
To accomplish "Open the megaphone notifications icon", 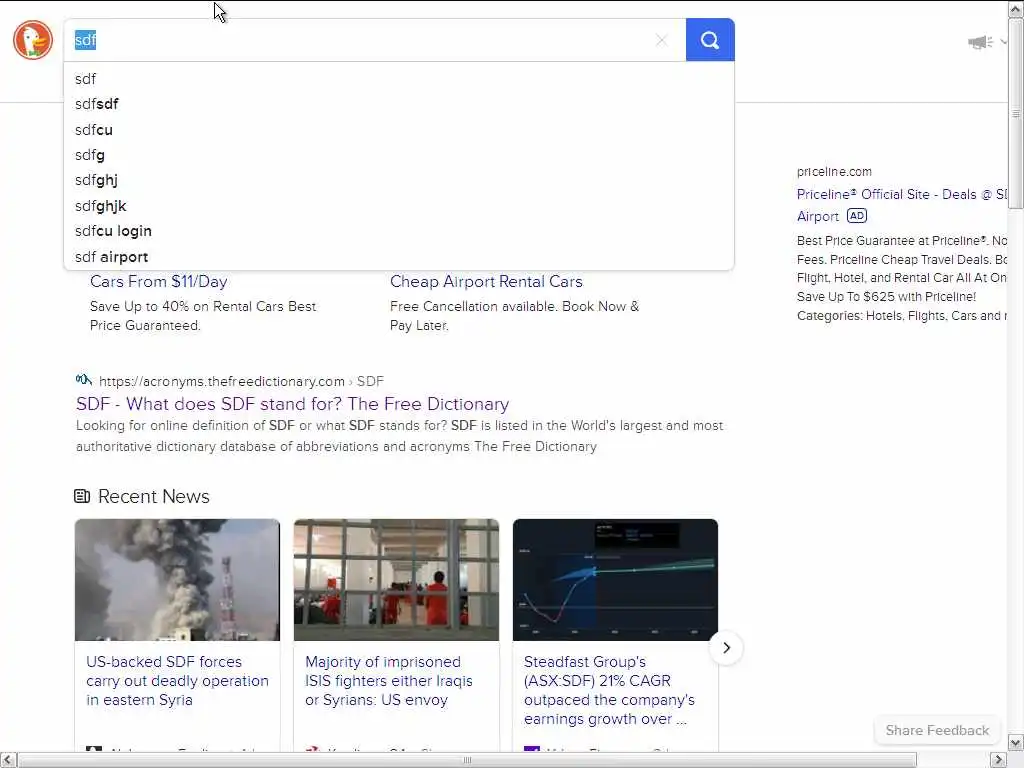I will (980, 42).
